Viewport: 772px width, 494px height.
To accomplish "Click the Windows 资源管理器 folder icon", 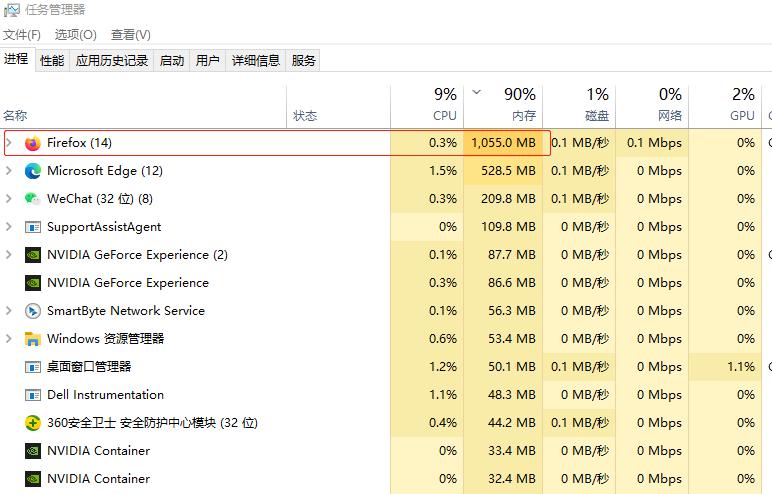I will tap(32, 339).
